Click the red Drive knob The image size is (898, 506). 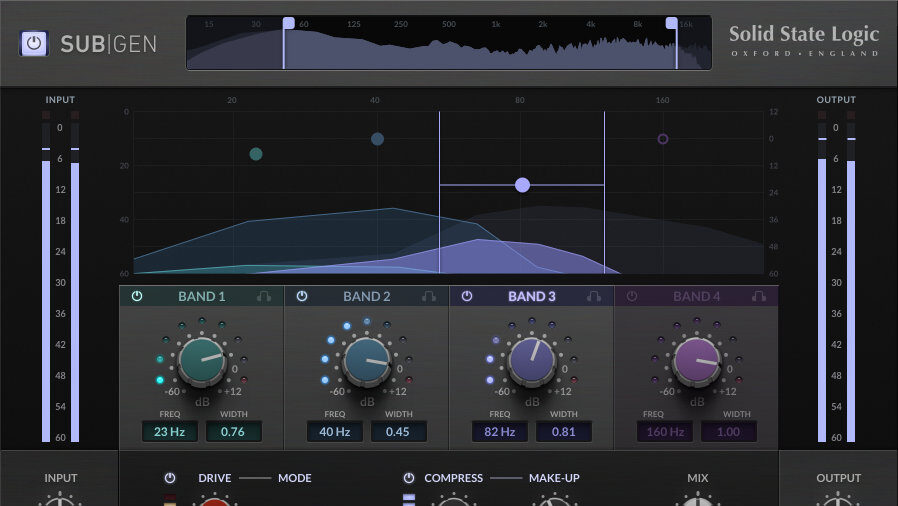215,502
